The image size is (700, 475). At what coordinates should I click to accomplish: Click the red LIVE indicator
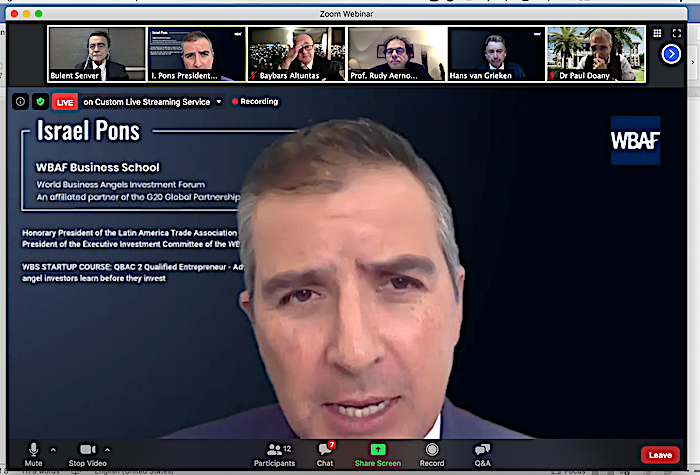click(x=65, y=102)
